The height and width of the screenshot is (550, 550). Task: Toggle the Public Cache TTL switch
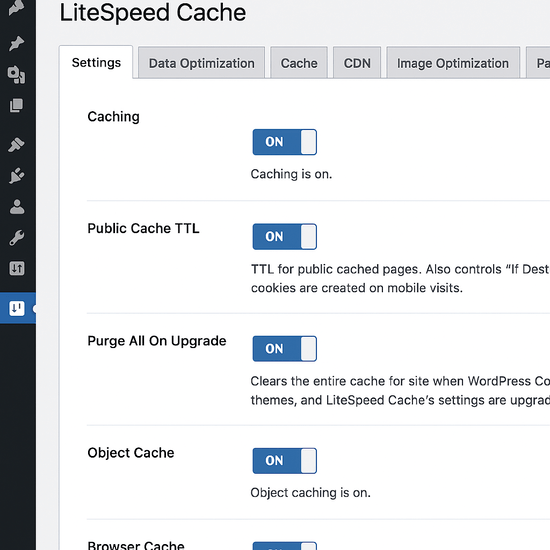[284, 236]
